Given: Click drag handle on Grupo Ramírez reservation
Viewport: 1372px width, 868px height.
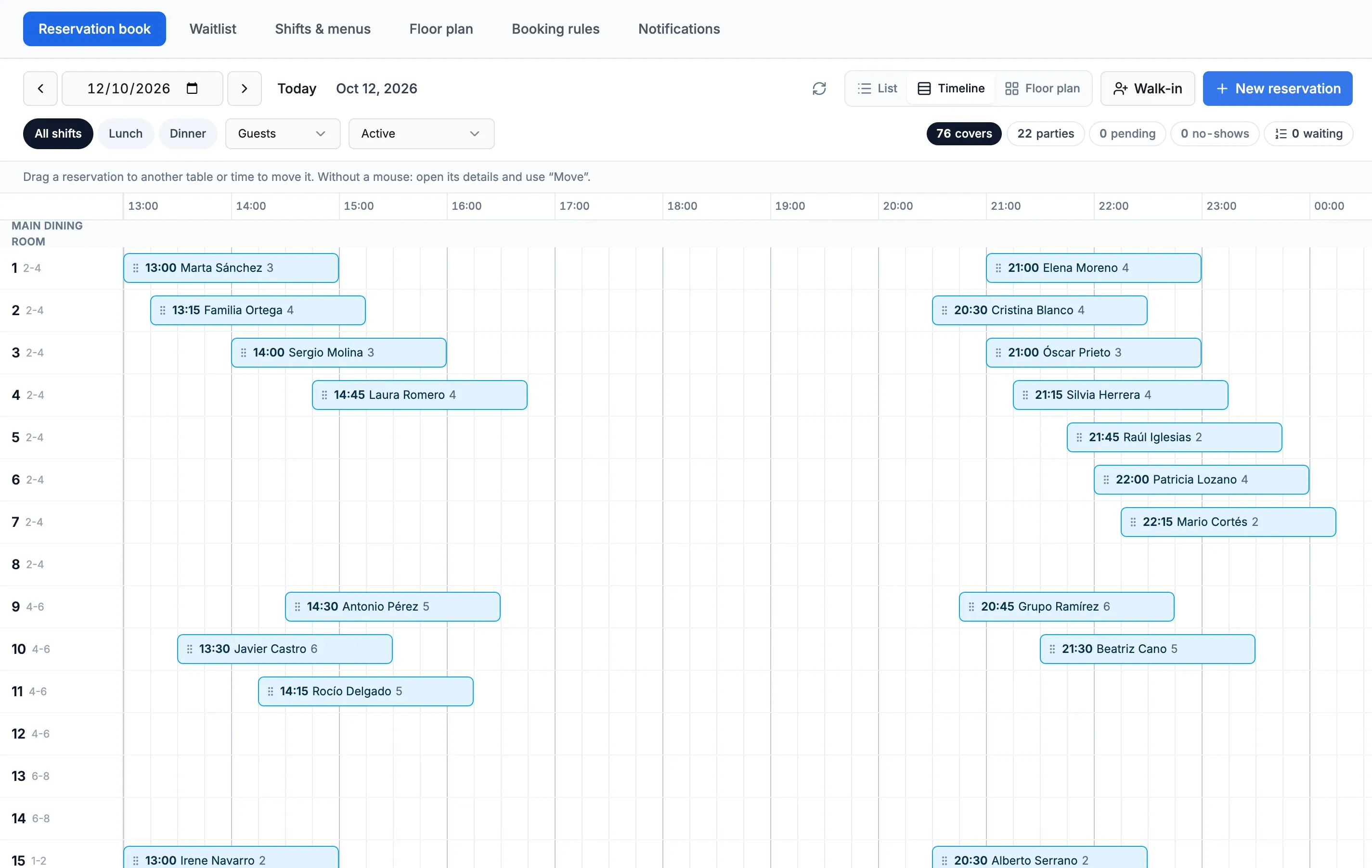Looking at the screenshot, I should (972, 607).
